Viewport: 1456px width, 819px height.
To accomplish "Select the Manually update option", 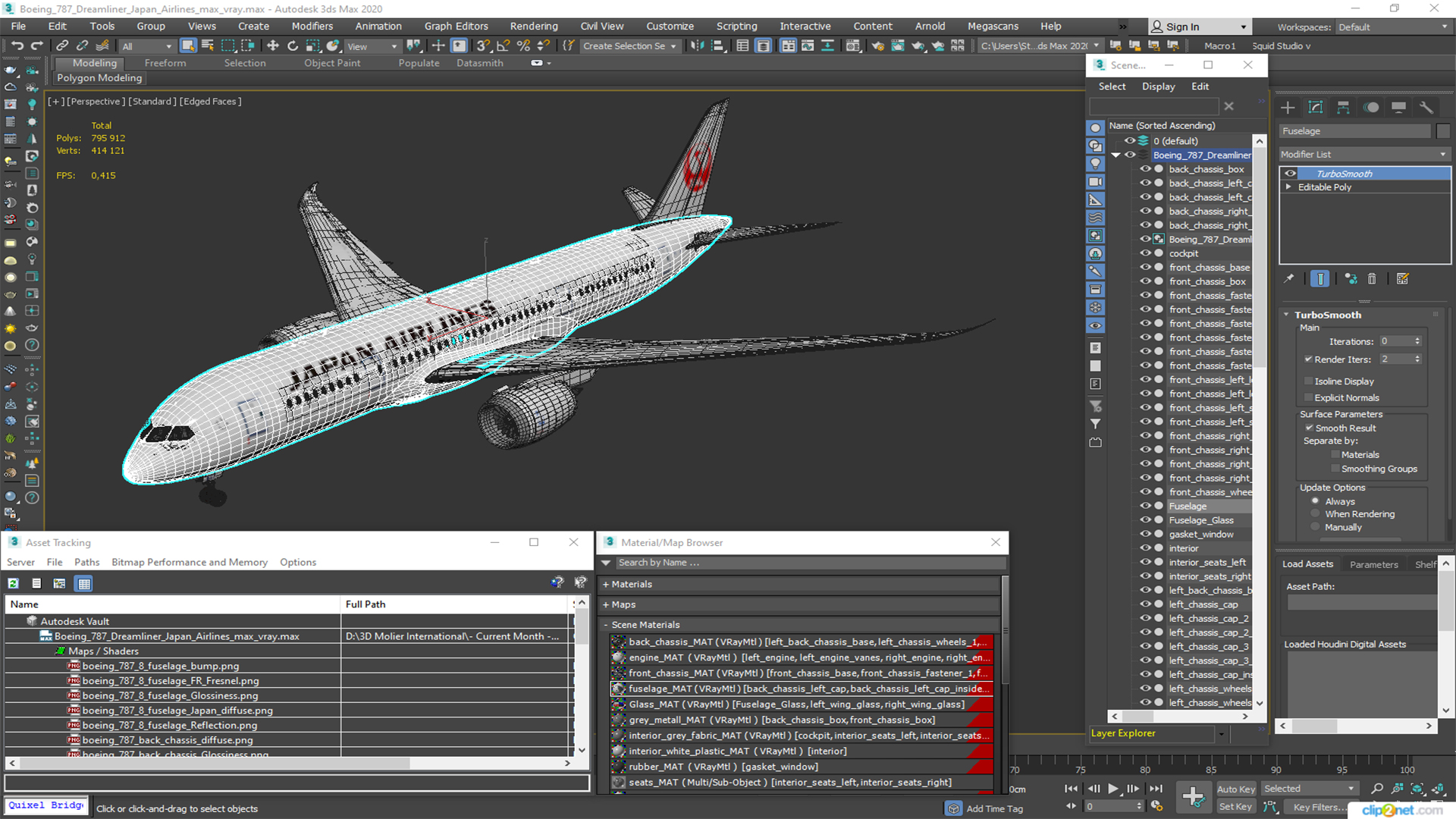I will point(1316,527).
